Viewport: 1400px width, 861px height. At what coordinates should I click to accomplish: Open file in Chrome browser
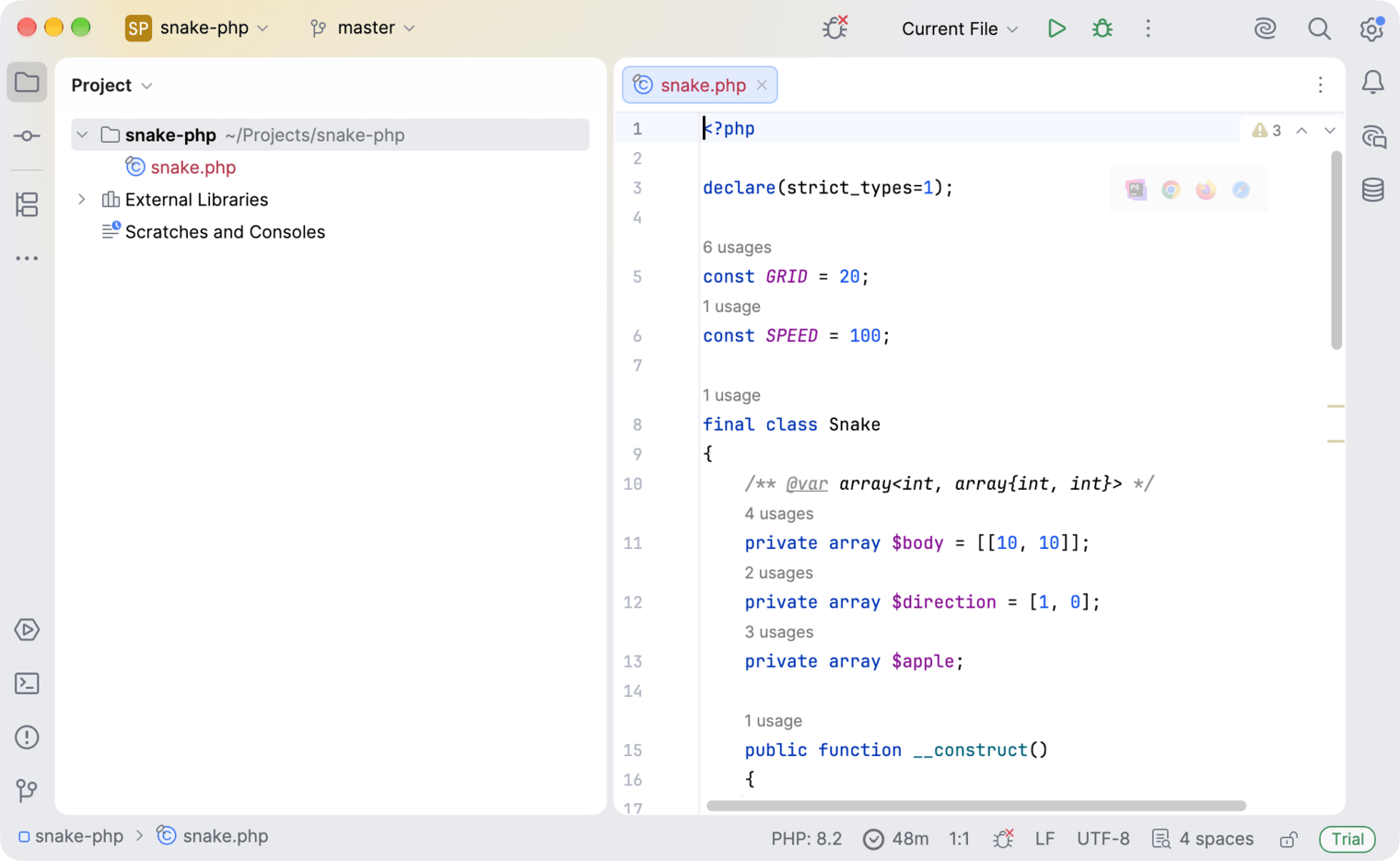pos(1171,190)
